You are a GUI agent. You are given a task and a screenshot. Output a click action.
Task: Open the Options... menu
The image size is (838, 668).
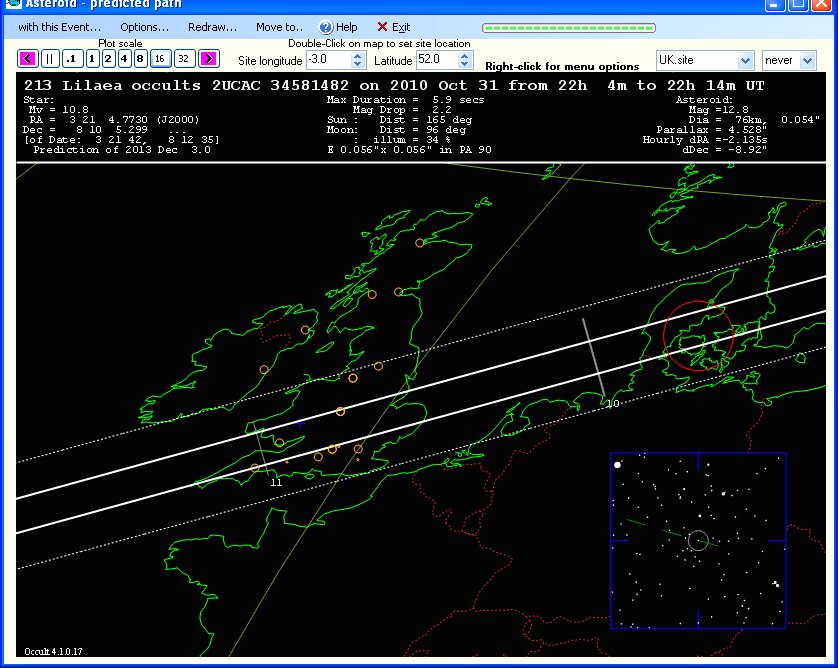(144, 27)
